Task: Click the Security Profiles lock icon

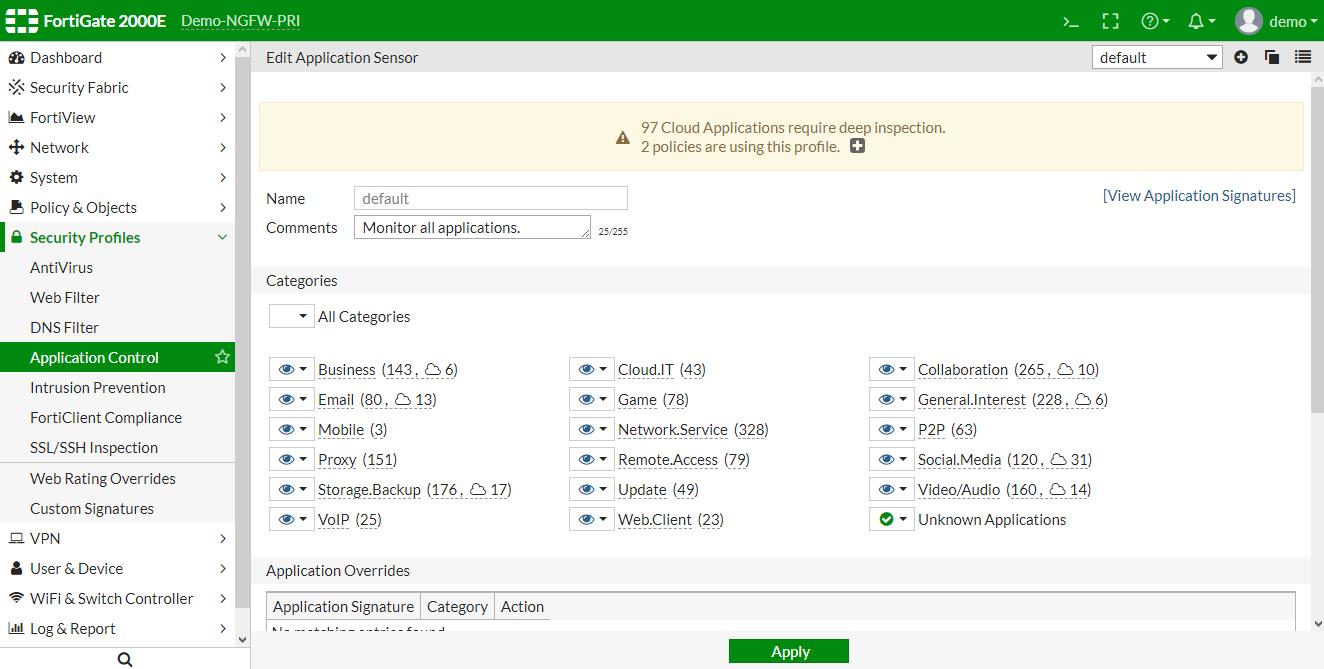Action: (x=16, y=238)
